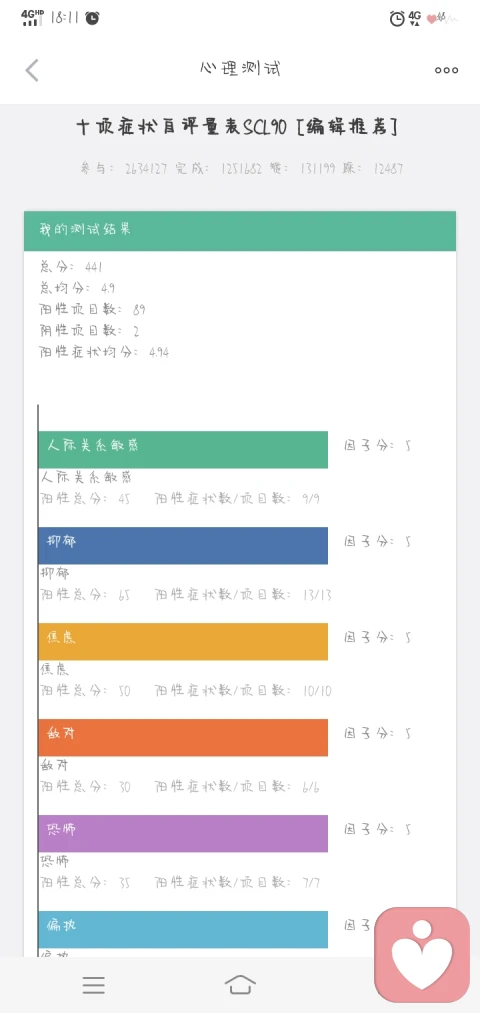480x1013 pixels.
Task: Select the light blue 偏执 bar
Action: pyautogui.click(x=183, y=930)
